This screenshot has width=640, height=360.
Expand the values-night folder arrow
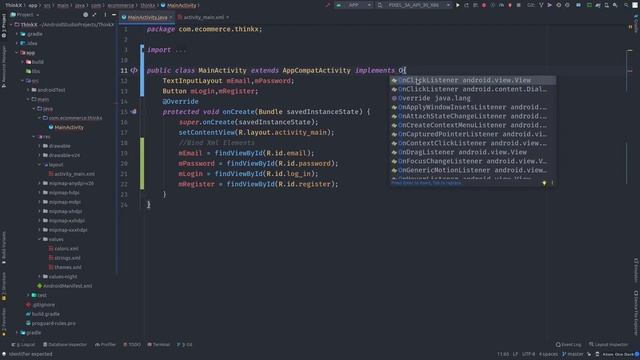coord(40,277)
